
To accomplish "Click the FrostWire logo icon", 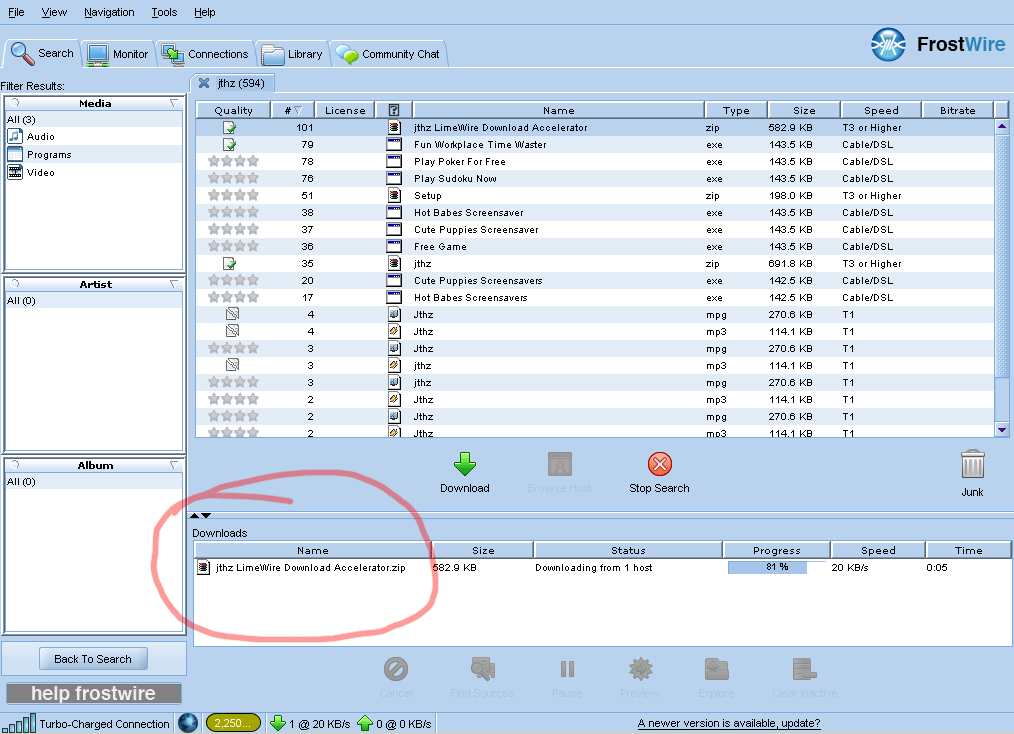I will coord(888,45).
